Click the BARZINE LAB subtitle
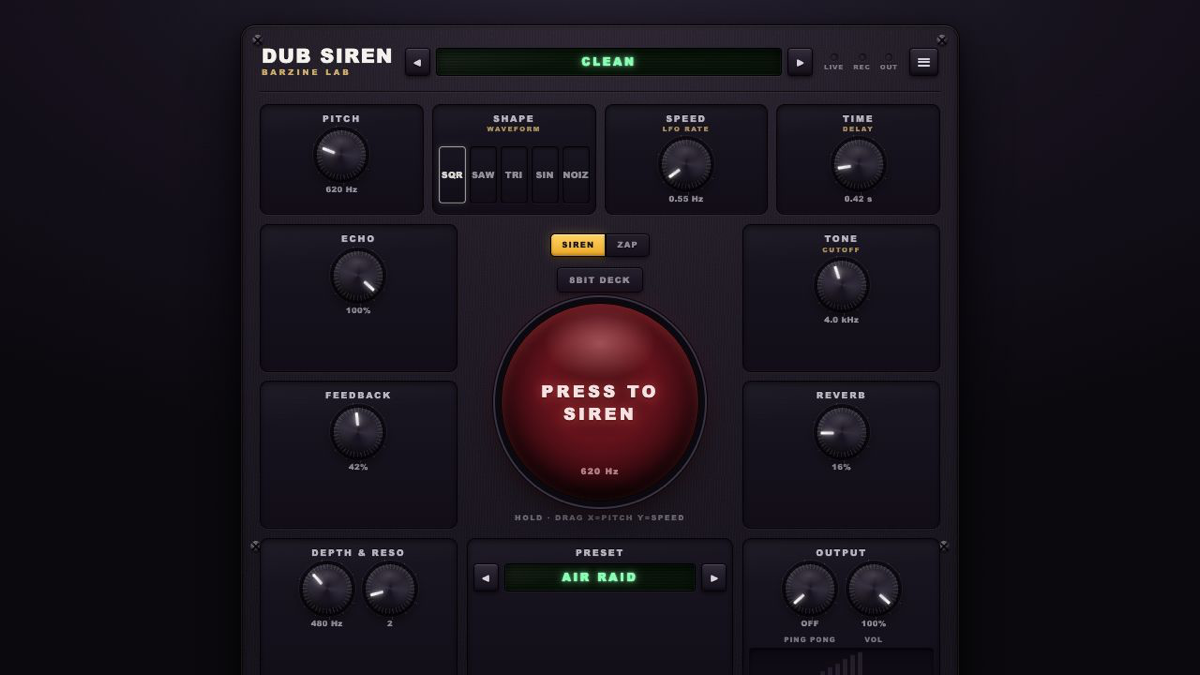This screenshot has height=675, width=1200. tap(306, 73)
